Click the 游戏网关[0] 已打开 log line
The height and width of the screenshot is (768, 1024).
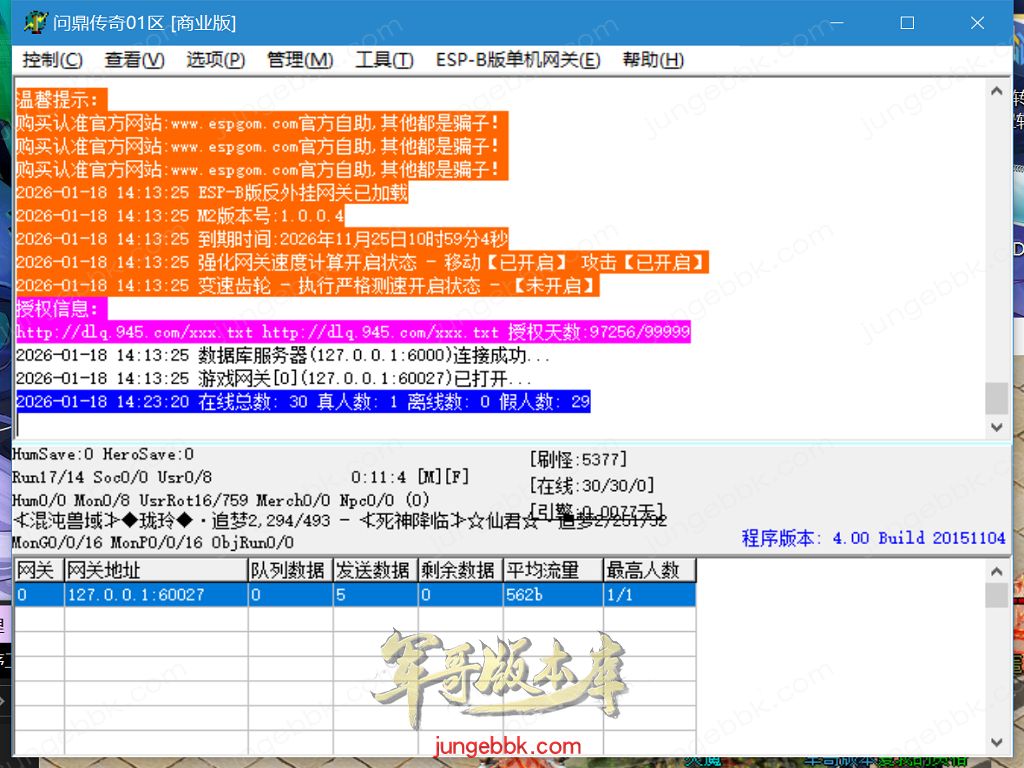(274, 378)
